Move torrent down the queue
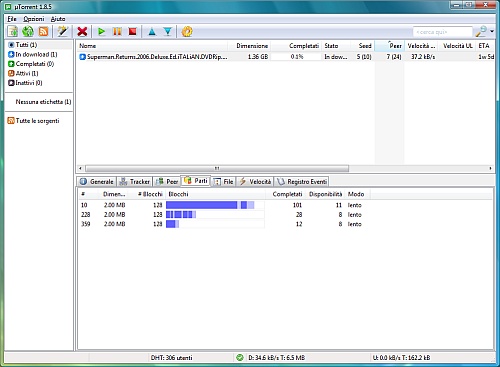Viewport: 500px width, 367px height. pyautogui.click(x=168, y=32)
